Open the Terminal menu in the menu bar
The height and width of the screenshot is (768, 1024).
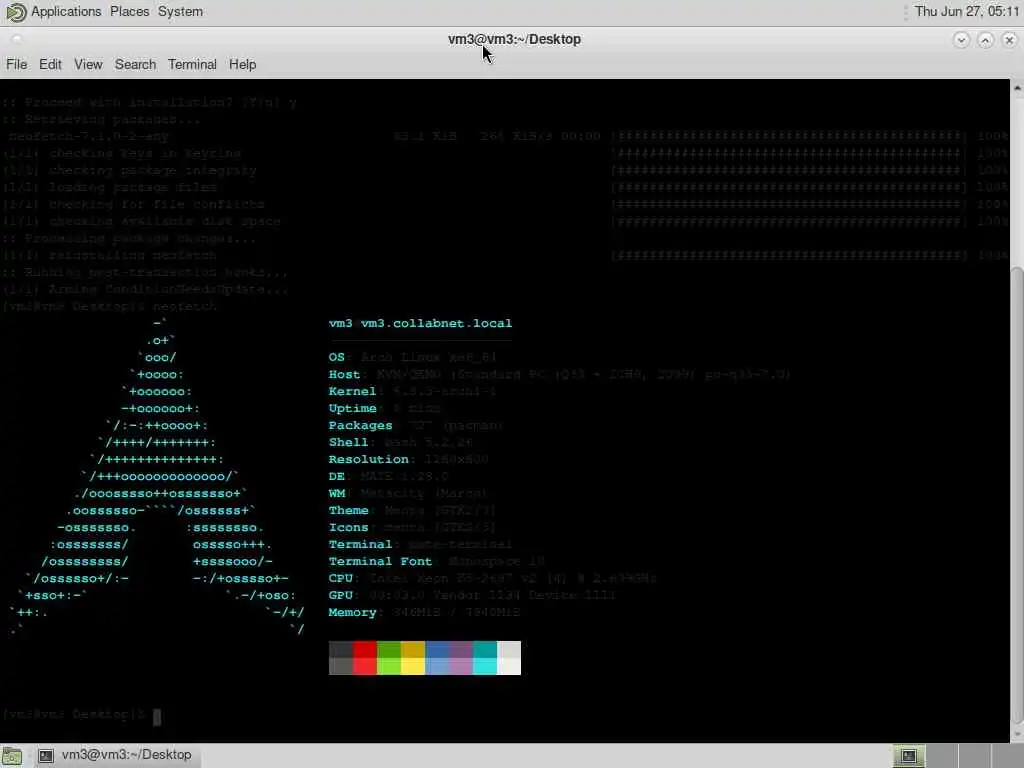[x=192, y=64]
